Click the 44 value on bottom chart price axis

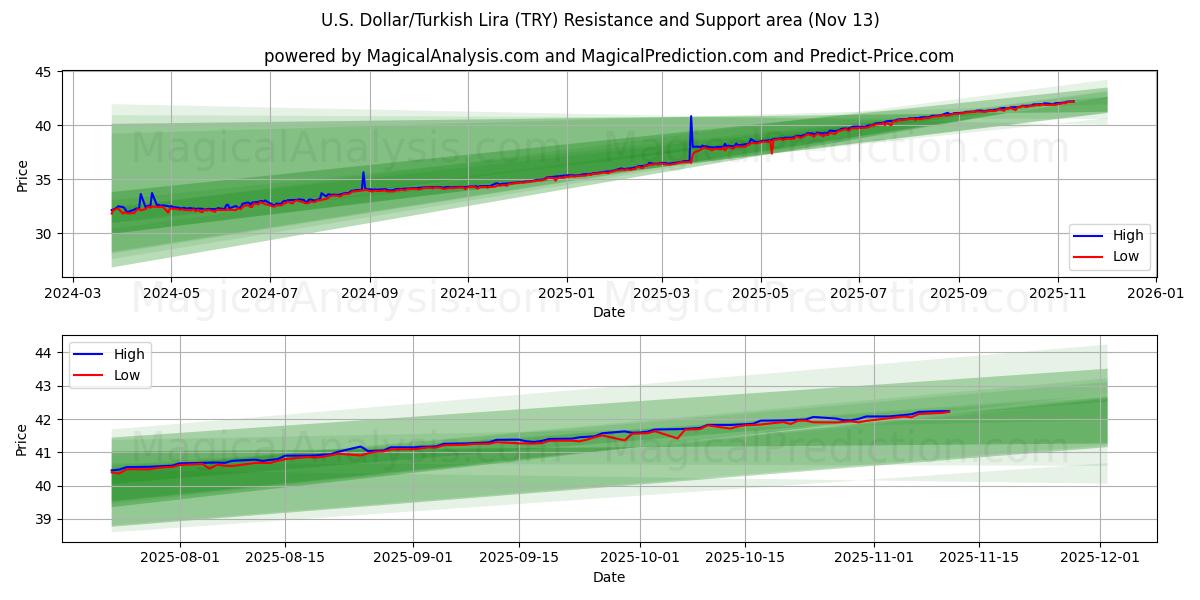tap(42, 353)
